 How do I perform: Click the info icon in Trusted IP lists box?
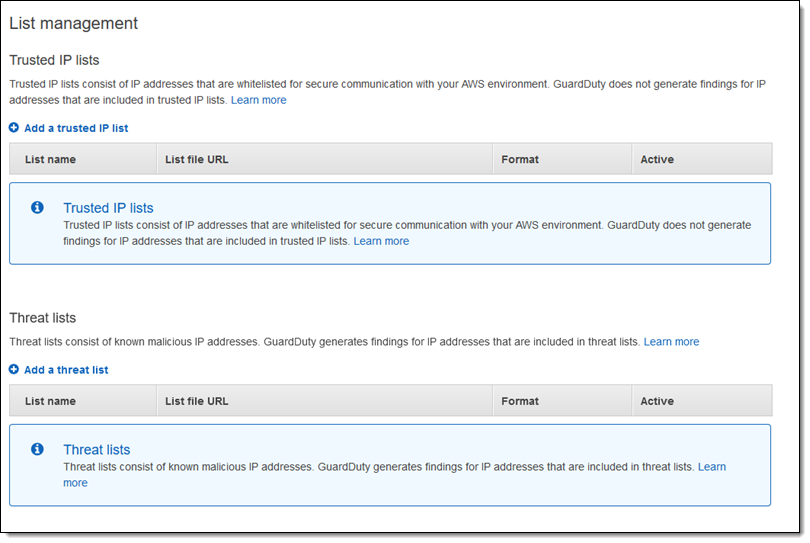[37, 208]
